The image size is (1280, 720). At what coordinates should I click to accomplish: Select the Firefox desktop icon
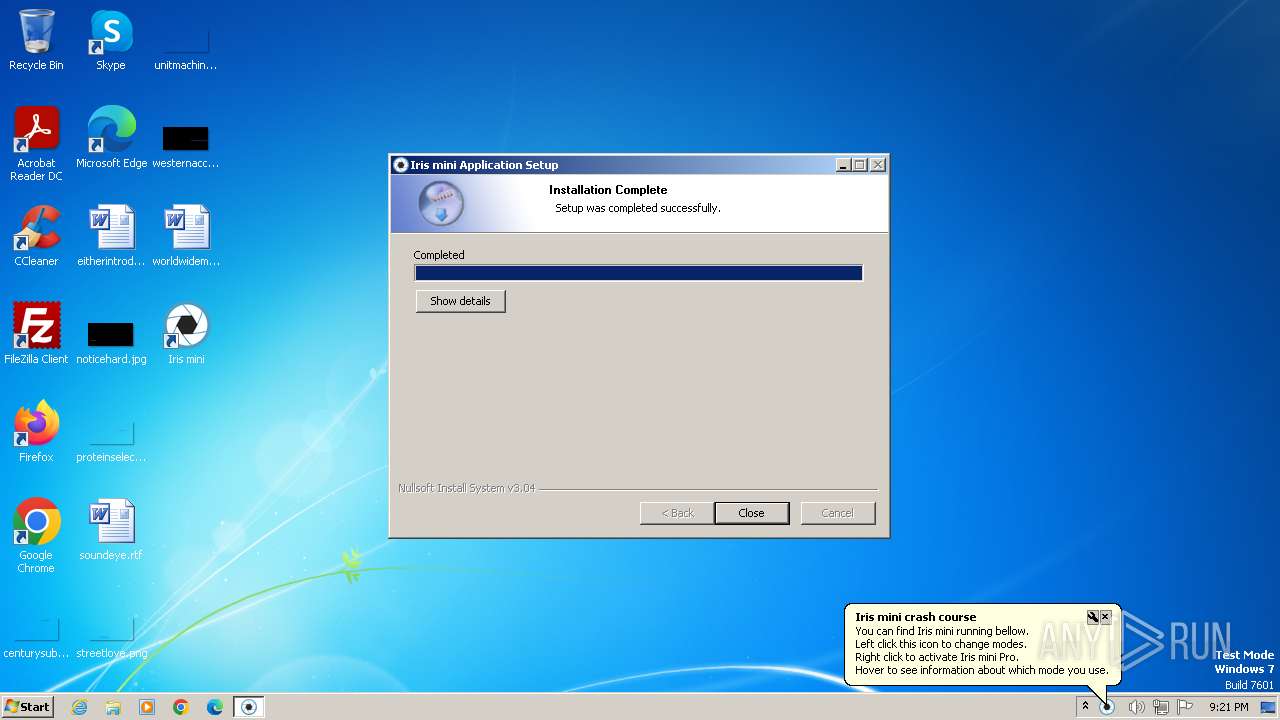(x=36, y=432)
